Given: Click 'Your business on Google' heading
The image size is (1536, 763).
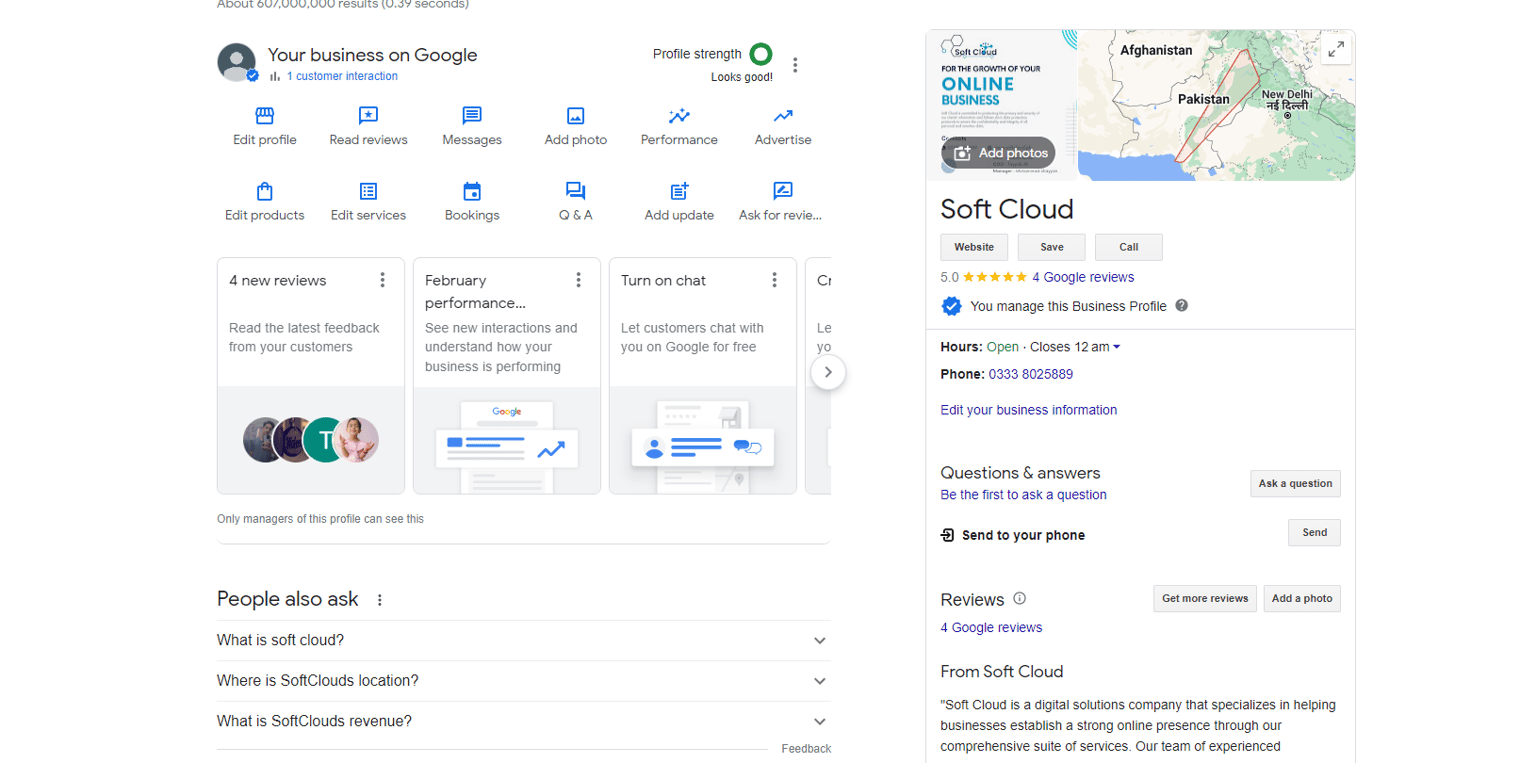Looking at the screenshot, I should click(x=372, y=55).
